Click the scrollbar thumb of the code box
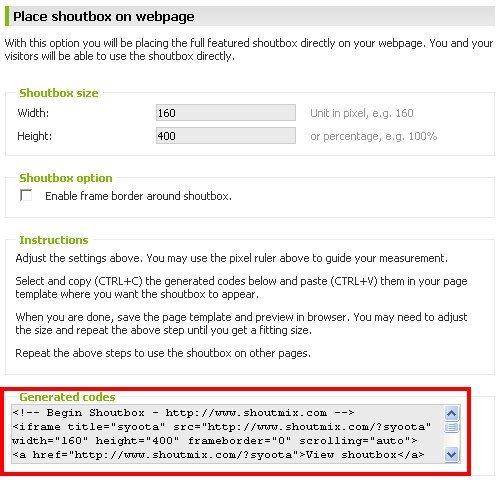 click(451, 427)
